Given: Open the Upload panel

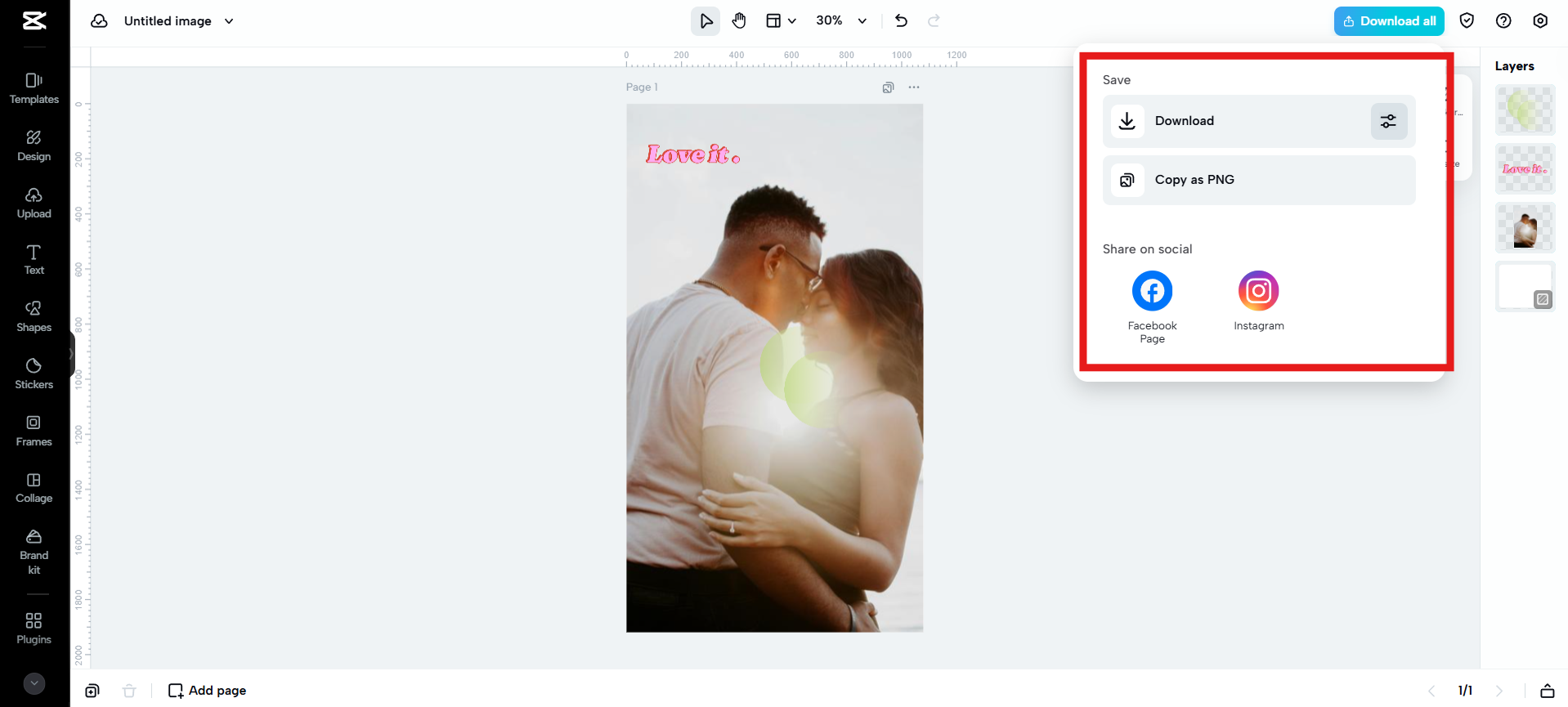Looking at the screenshot, I should tap(34, 204).
